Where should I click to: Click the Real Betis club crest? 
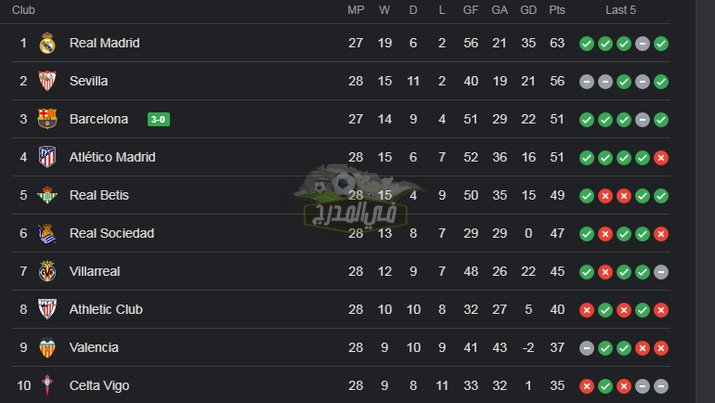(x=47, y=195)
